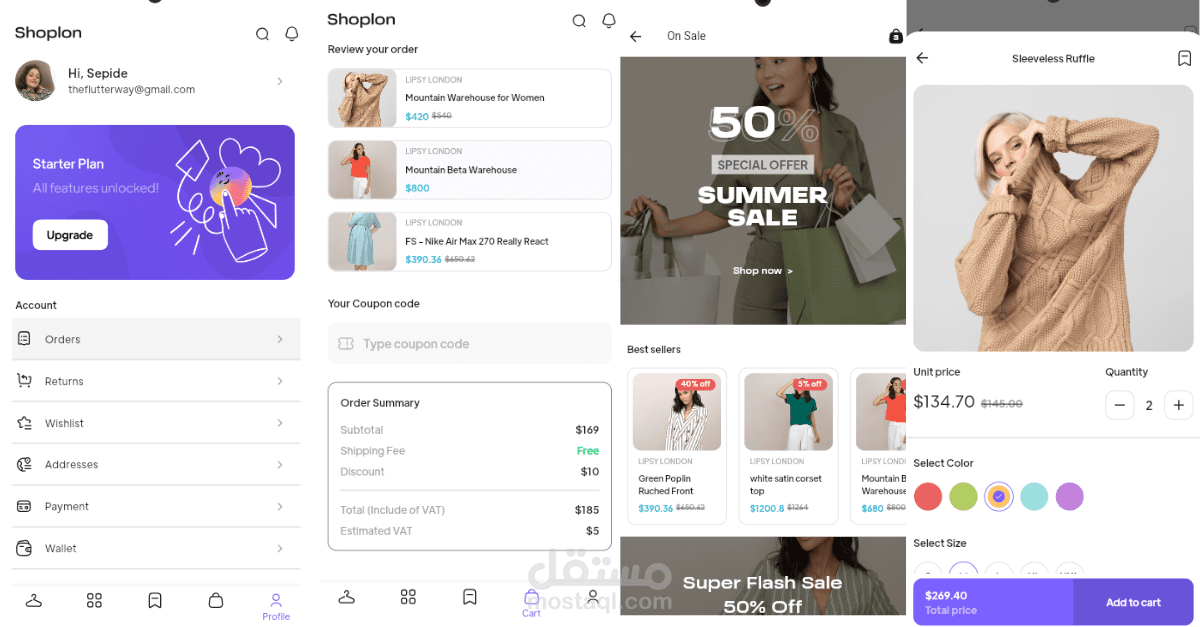Select the Profile tab
This screenshot has width=1200, height=627.
pos(276,606)
